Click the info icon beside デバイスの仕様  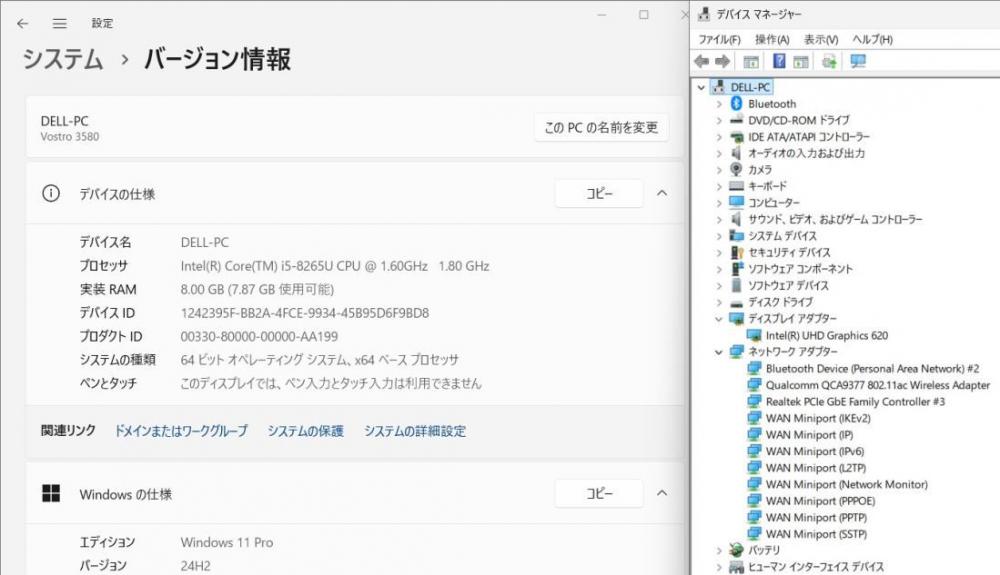51,193
